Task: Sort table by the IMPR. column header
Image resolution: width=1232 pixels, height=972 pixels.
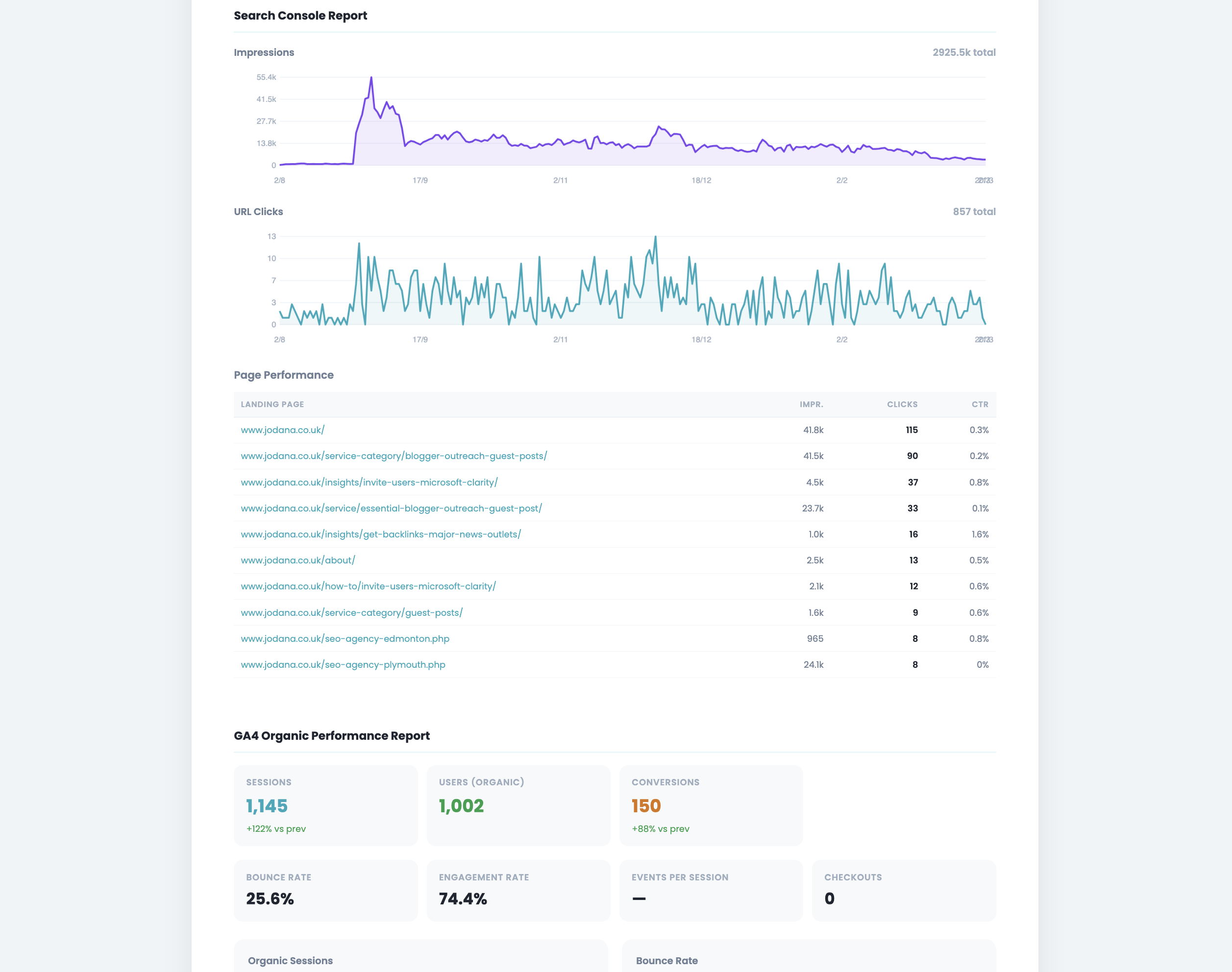Action: point(811,404)
